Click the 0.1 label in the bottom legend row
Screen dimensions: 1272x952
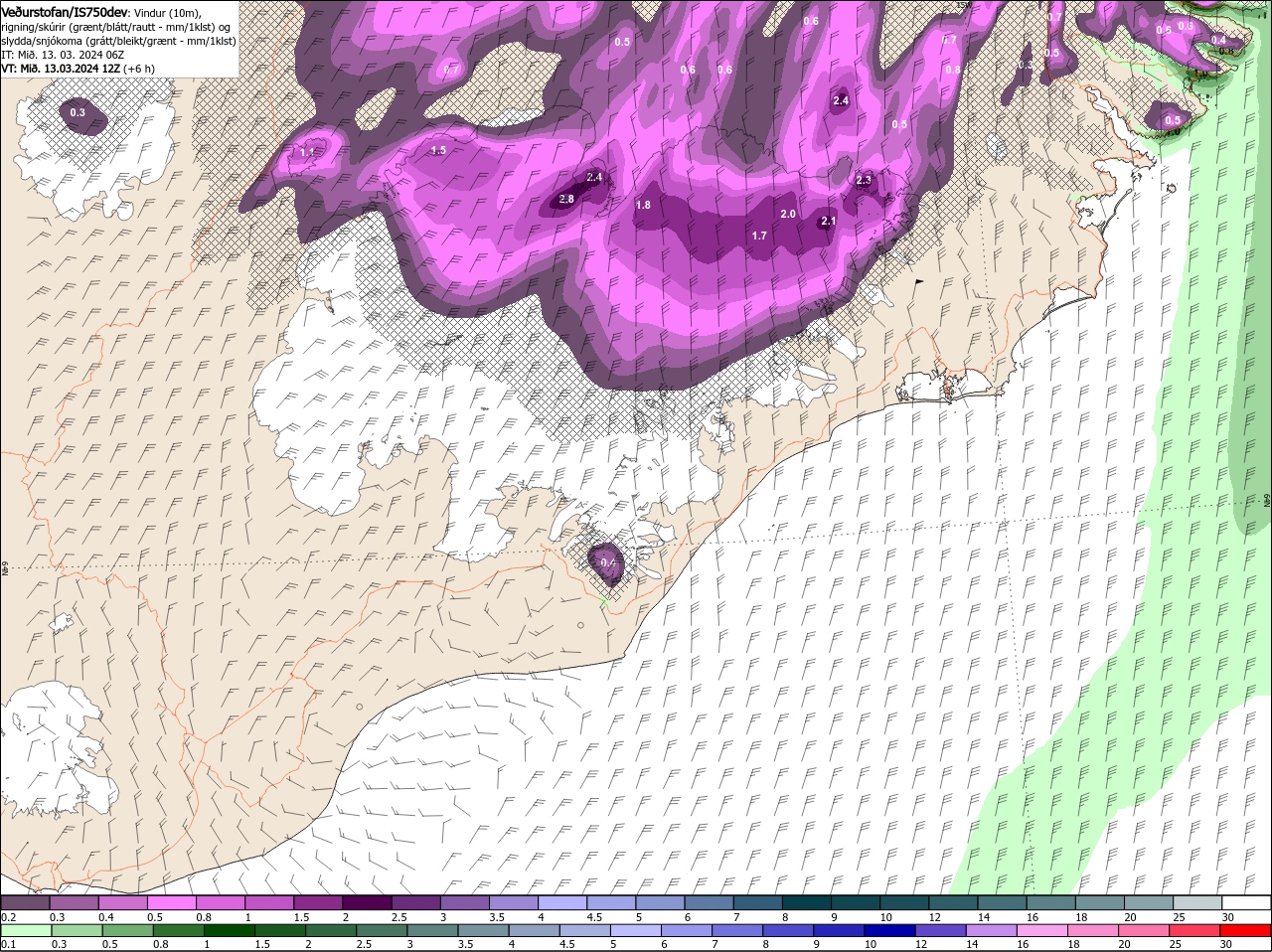[8, 944]
